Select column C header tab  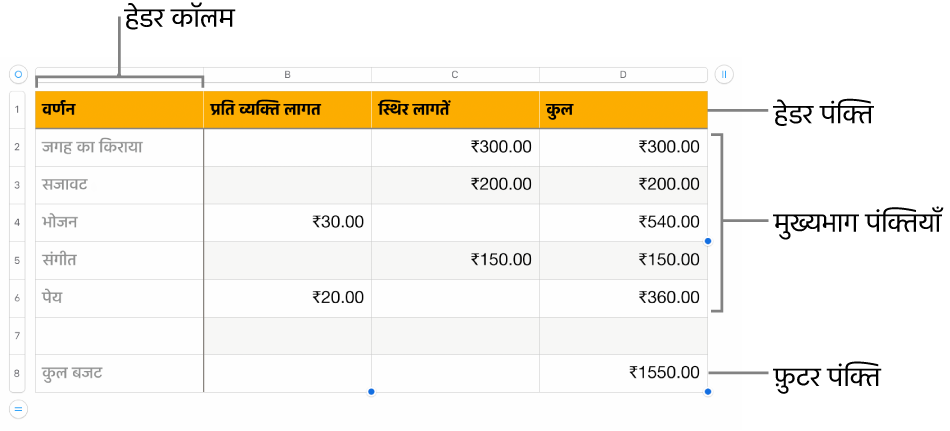455,75
